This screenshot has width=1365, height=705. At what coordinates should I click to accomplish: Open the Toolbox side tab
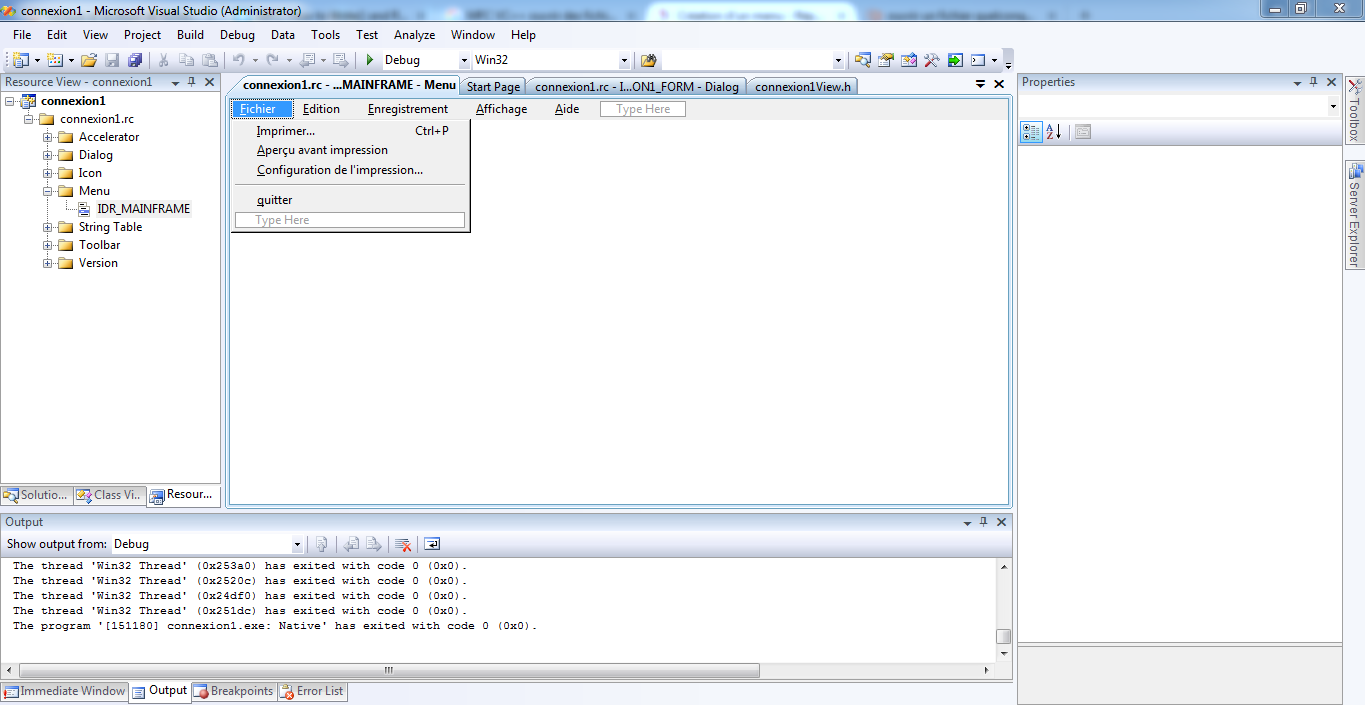point(1354,111)
